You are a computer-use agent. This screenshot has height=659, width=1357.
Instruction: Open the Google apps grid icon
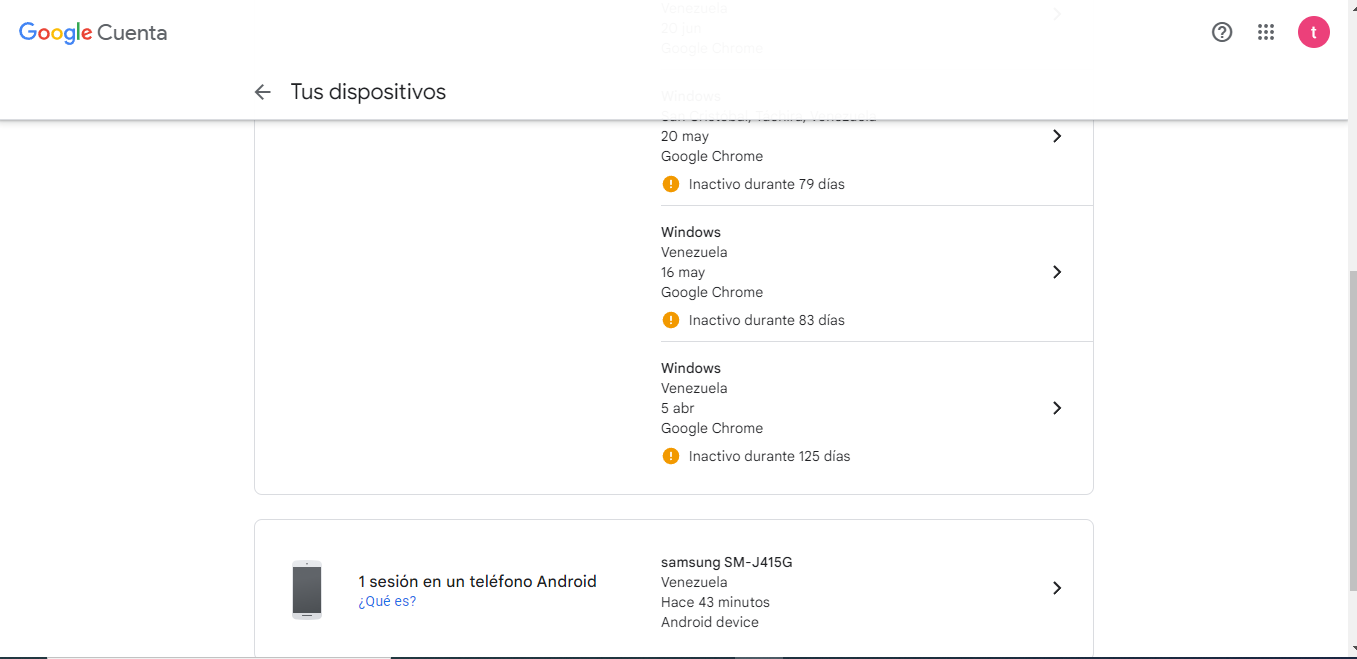point(1266,32)
